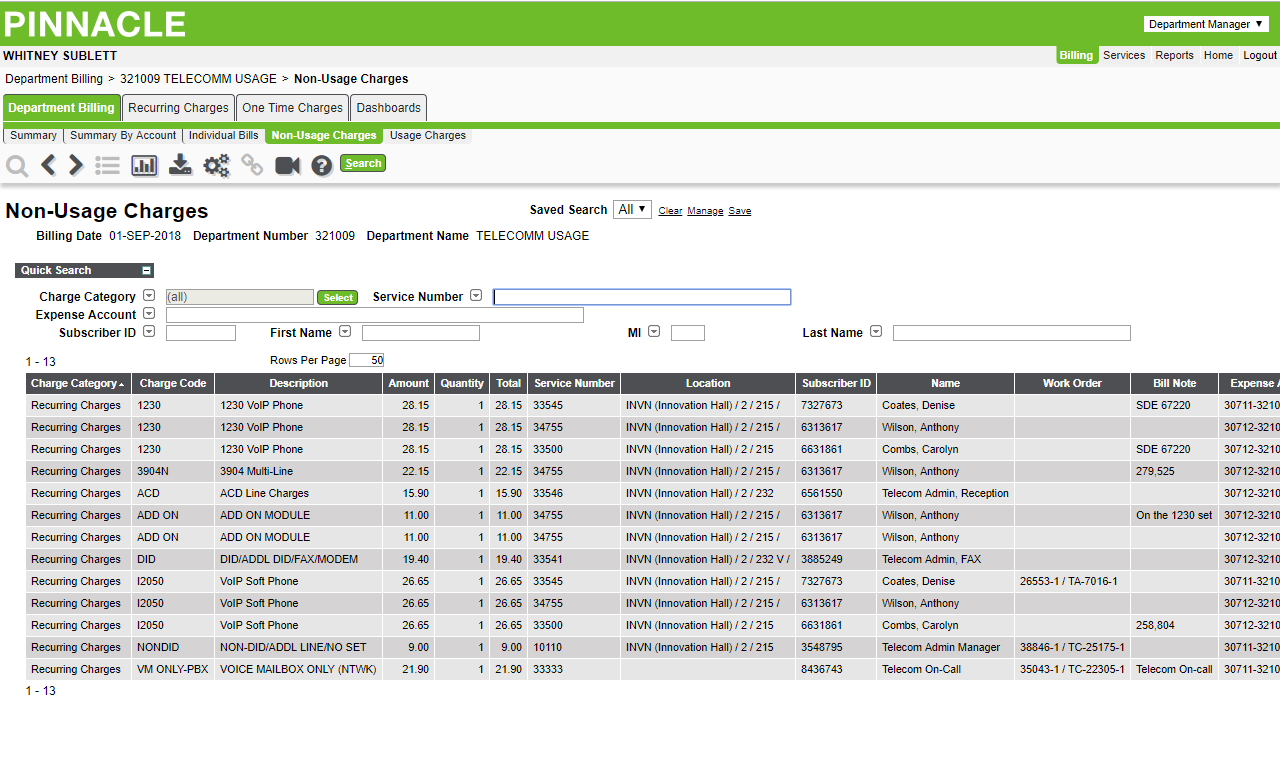The height and width of the screenshot is (771, 1280).
Task: Click the Service Number input field
Action: tap(642, 297)
